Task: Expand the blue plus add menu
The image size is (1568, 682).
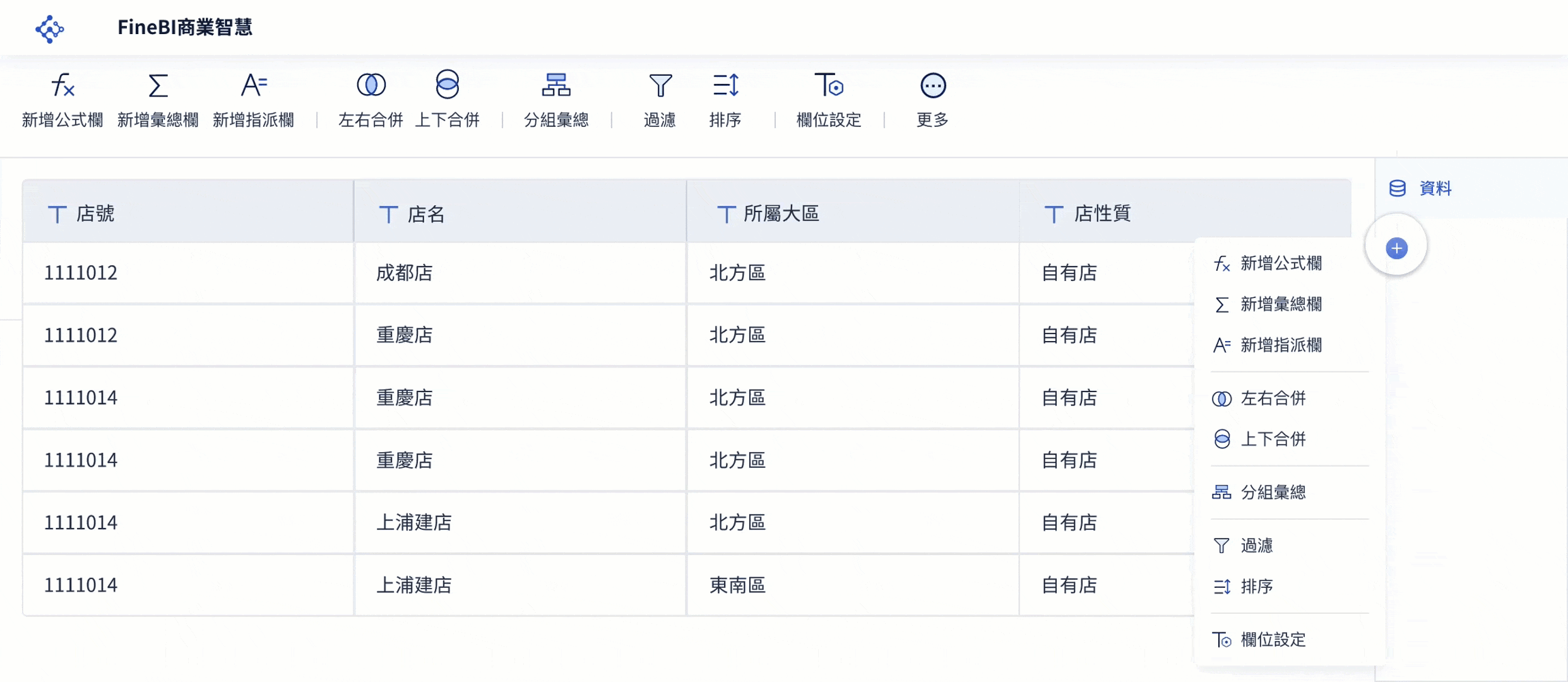Action: click(x=1396, y=247)
